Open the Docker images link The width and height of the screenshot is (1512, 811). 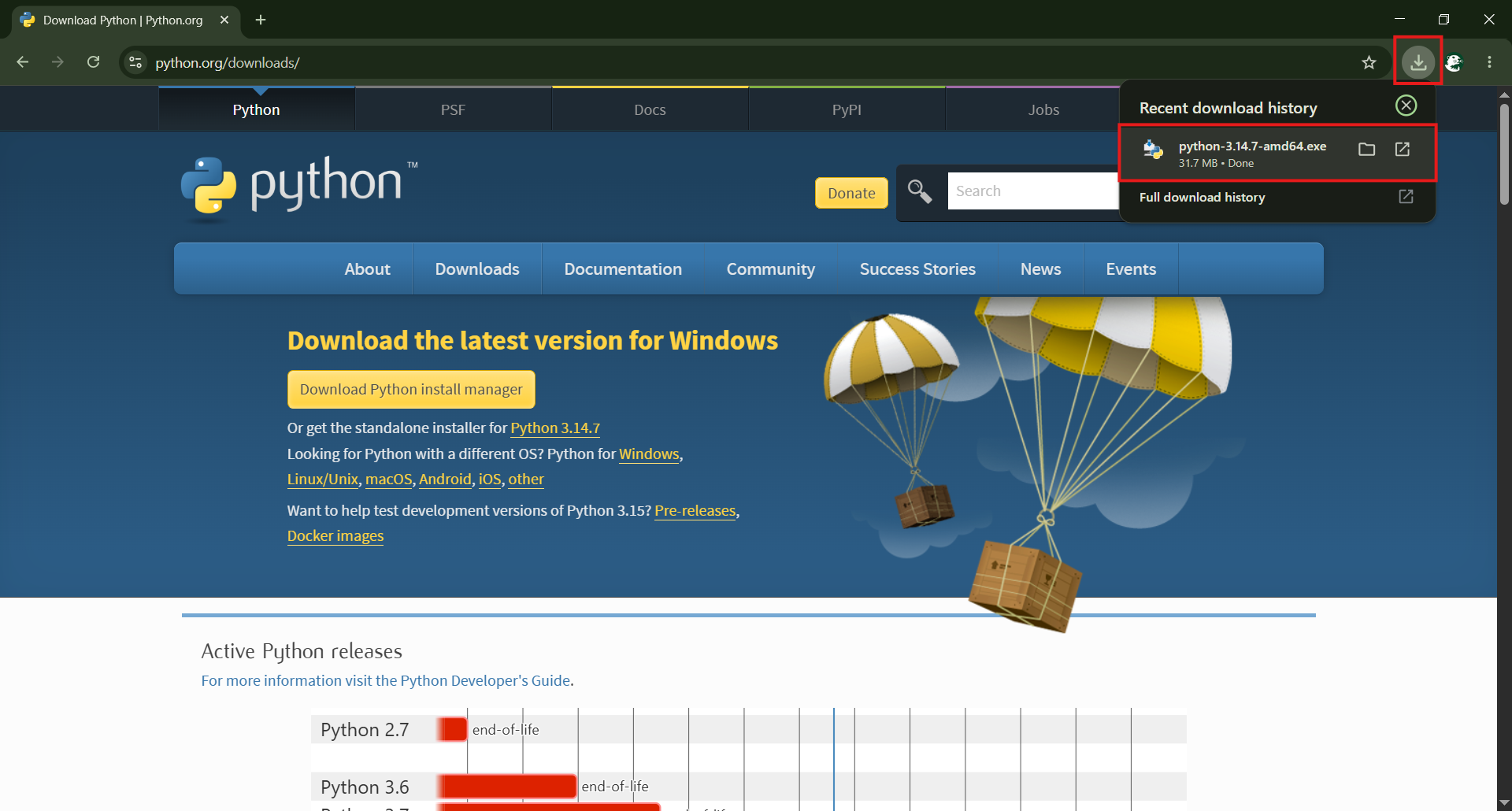coord(335,536)
